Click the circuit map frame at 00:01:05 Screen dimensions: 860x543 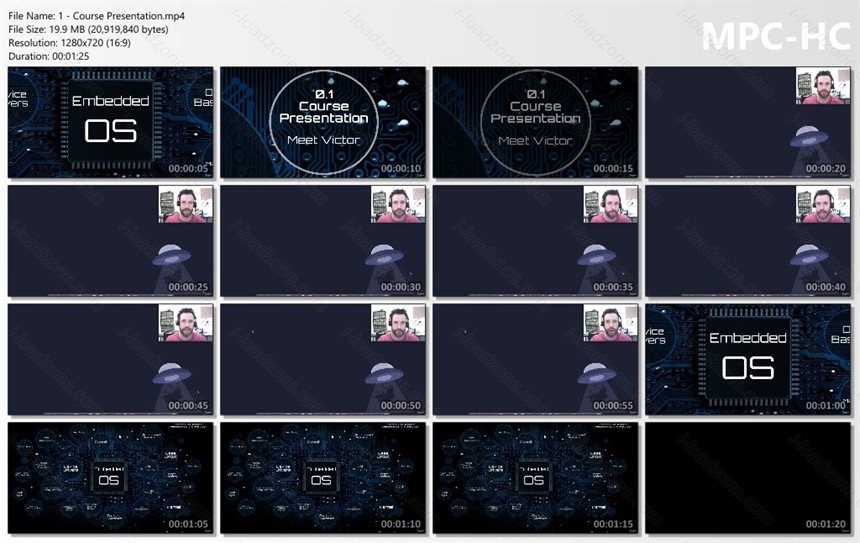(x=110, y=478)
